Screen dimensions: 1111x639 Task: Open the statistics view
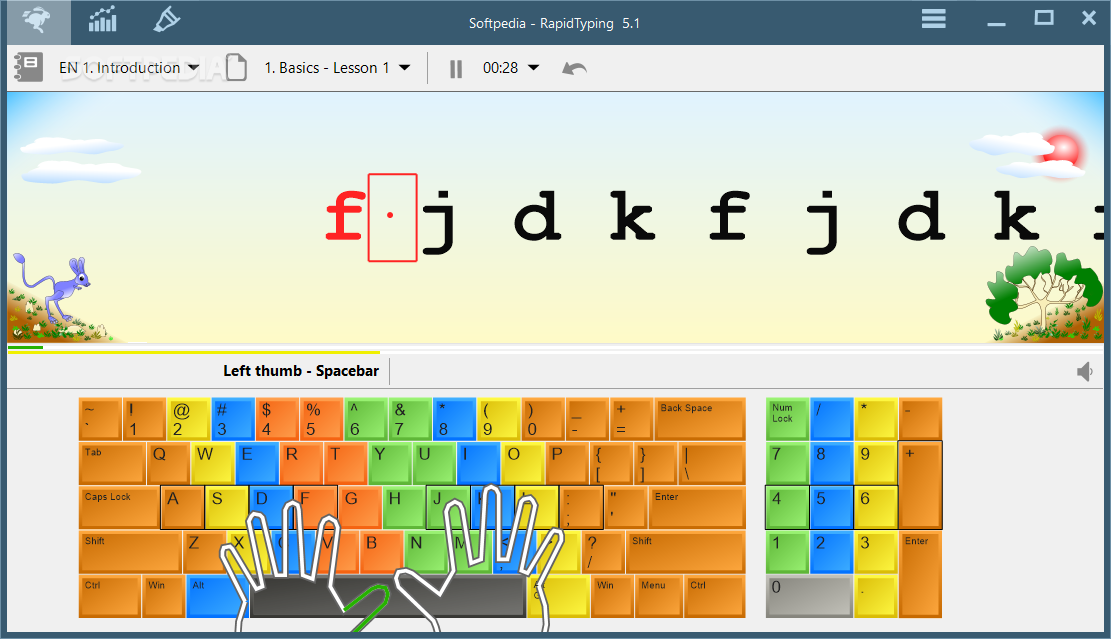coord(101,20)
